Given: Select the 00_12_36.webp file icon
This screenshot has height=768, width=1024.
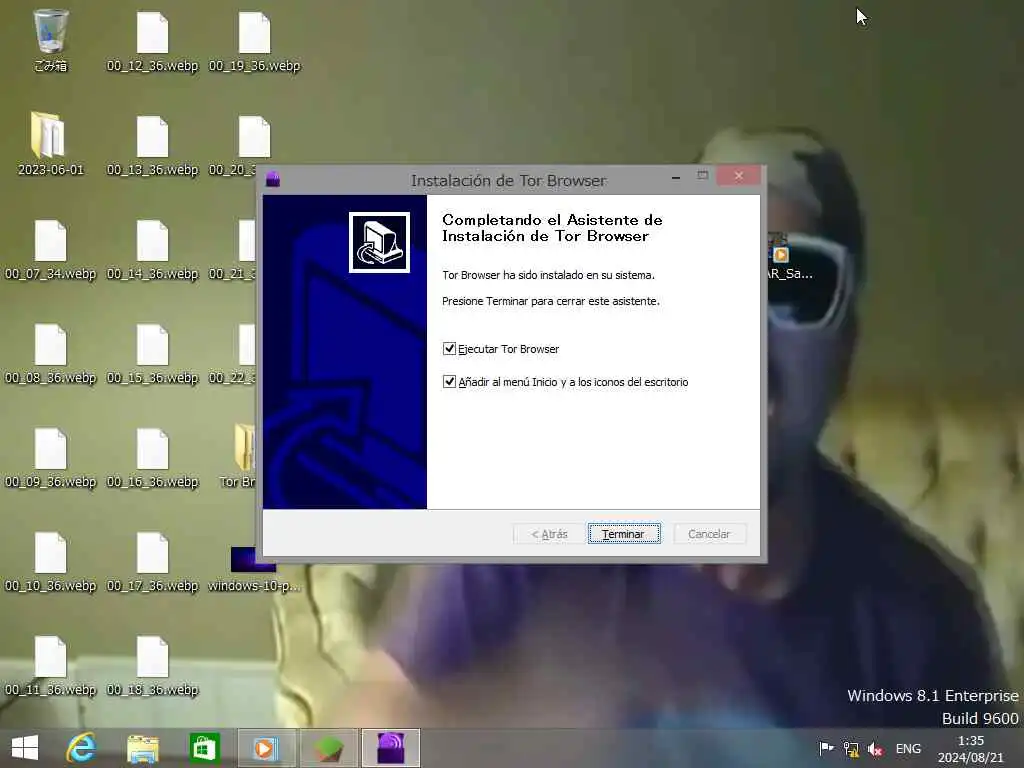Looking at the screenshot, I should coord(152,40).
